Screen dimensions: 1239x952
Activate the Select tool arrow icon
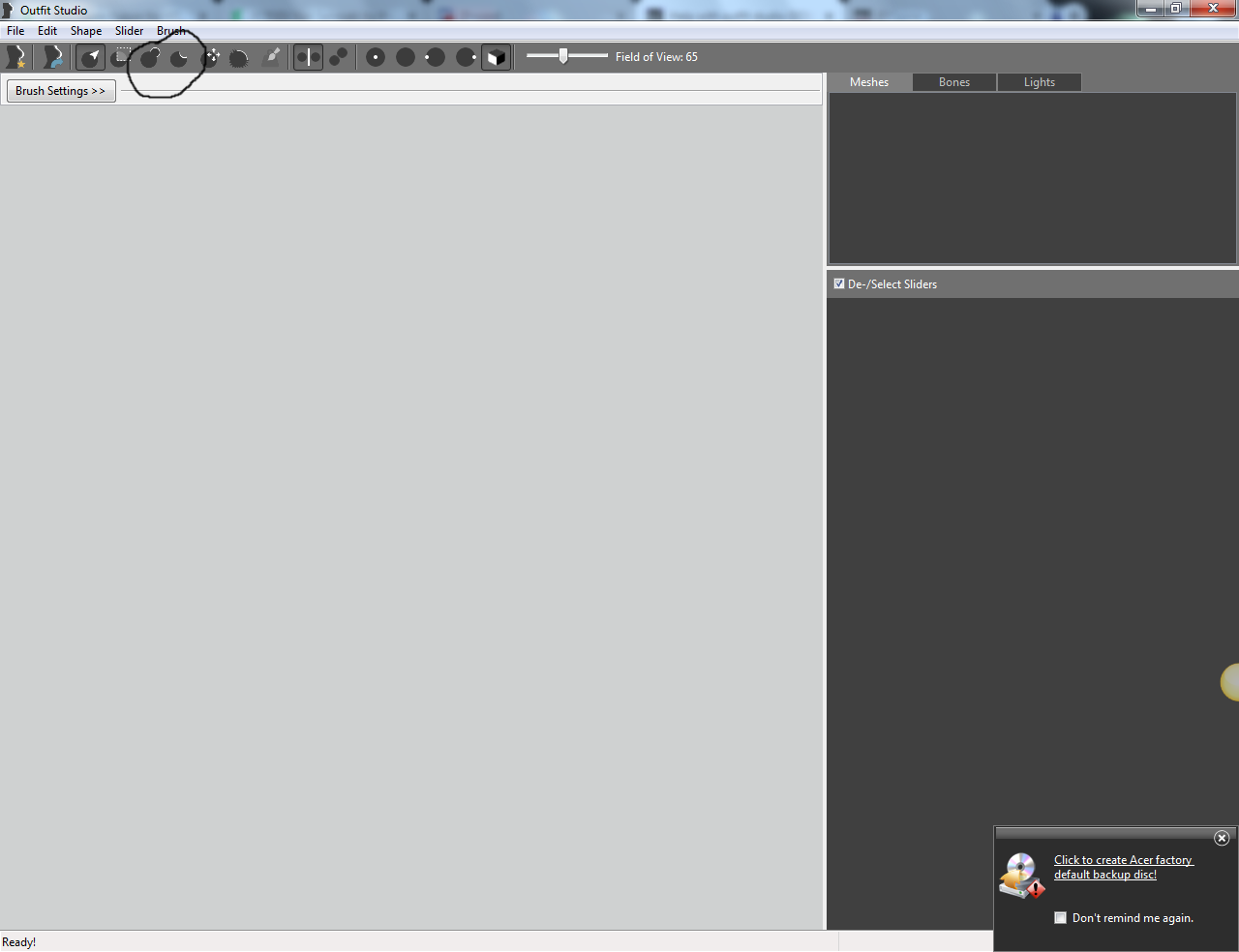pyautogui.click(x=91, y=57)
